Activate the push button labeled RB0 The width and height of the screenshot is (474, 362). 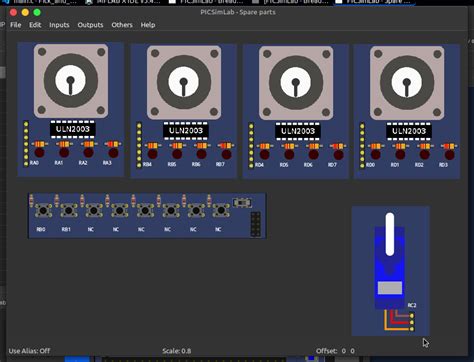pyautogui.click(x=43, y=211)
